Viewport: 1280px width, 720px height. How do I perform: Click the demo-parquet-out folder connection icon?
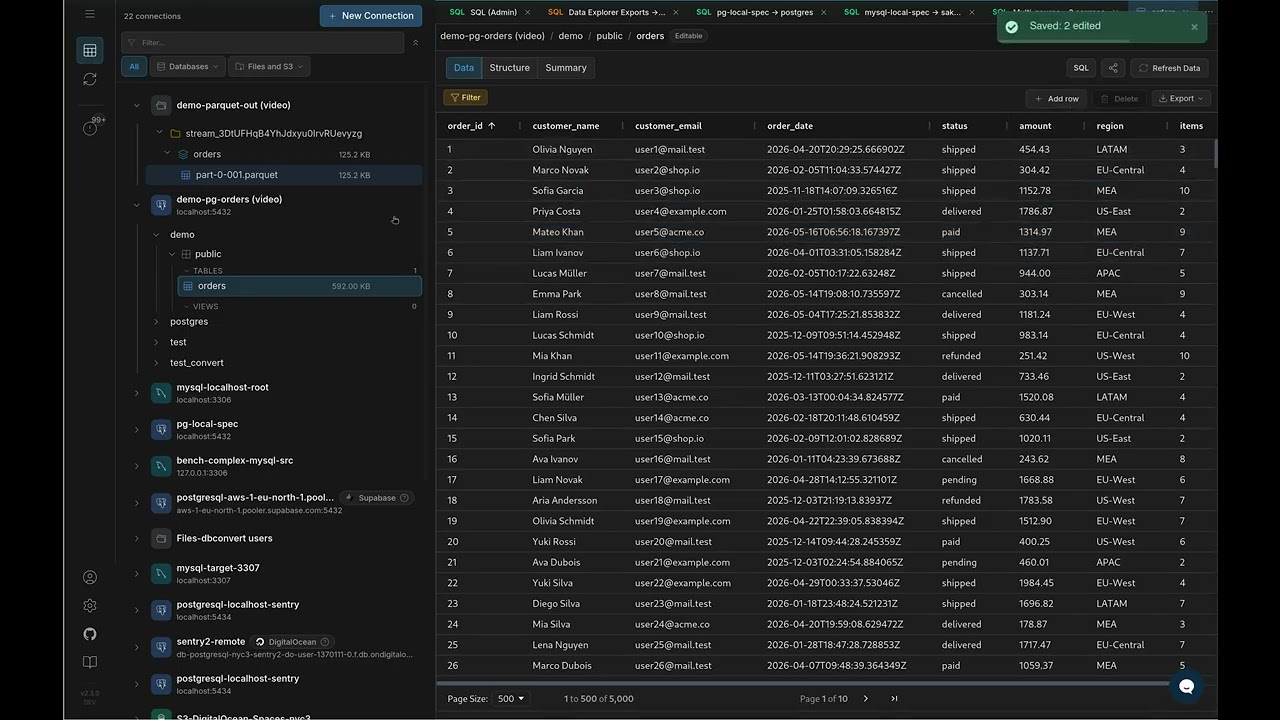coord(160,105)
